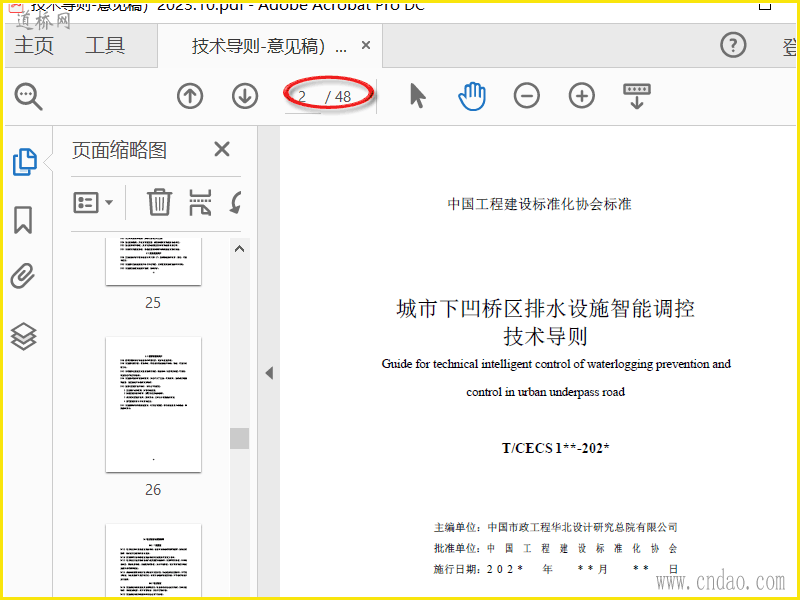Click the thumbnail panel scroll up arrow
This screenshot has height=600, width=800.
239,249
